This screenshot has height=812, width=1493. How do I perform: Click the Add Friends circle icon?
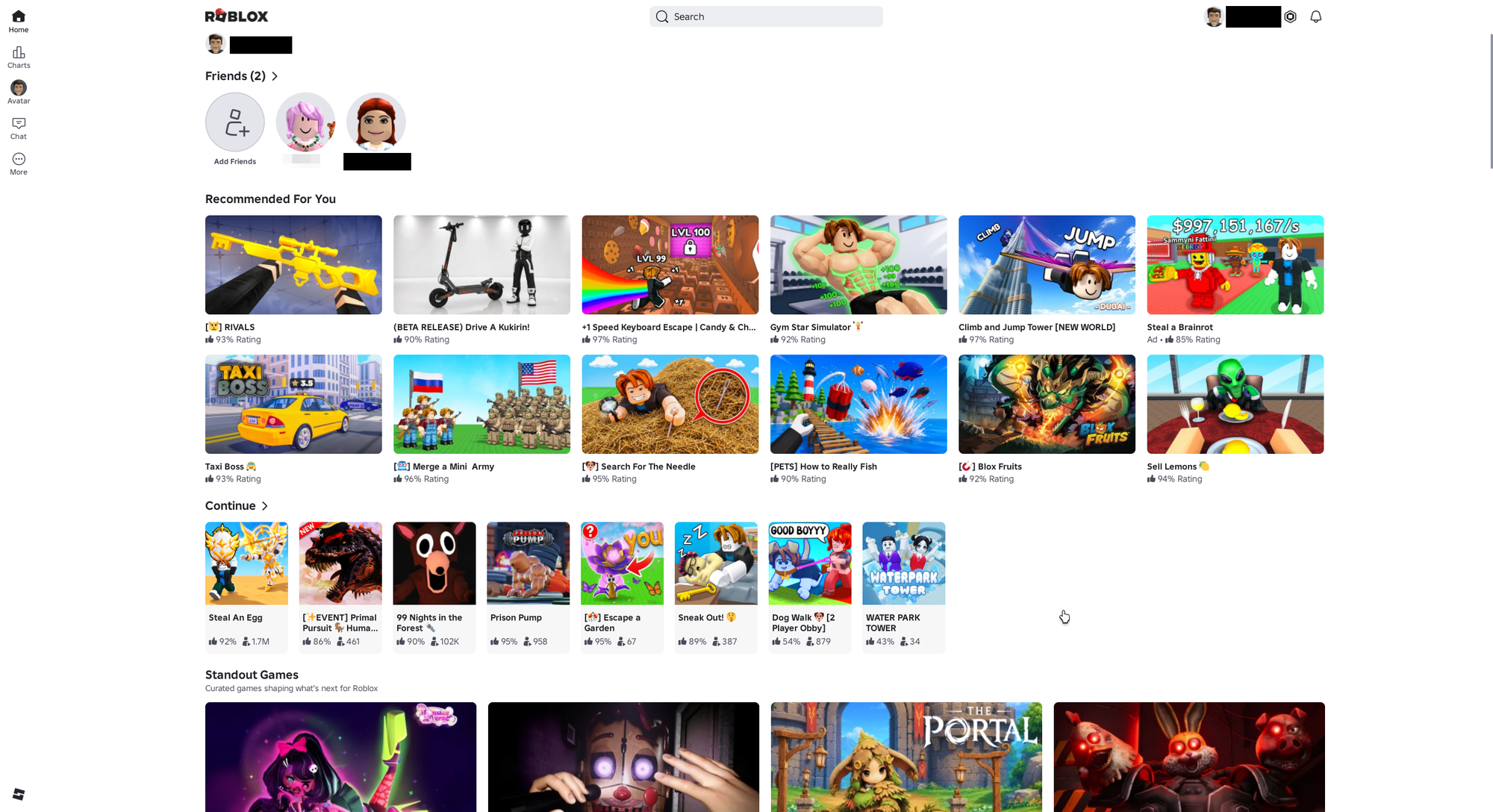pyautogui.click(x=235, y=122)
